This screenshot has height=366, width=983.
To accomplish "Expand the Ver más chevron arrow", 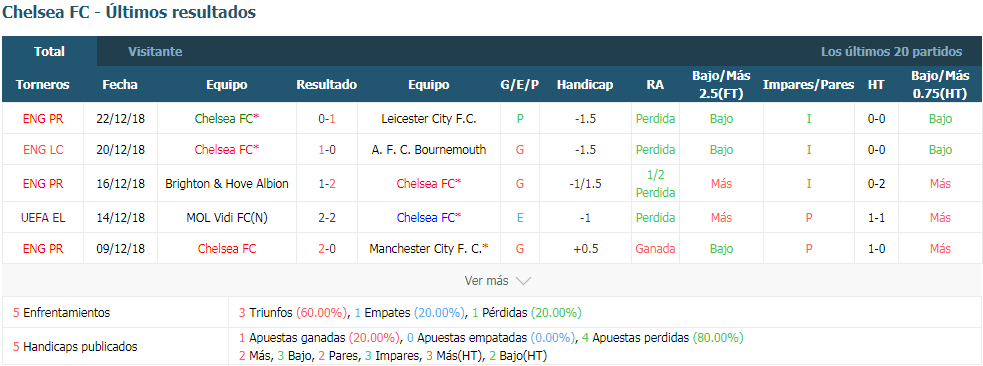I will tap(523, 281).
